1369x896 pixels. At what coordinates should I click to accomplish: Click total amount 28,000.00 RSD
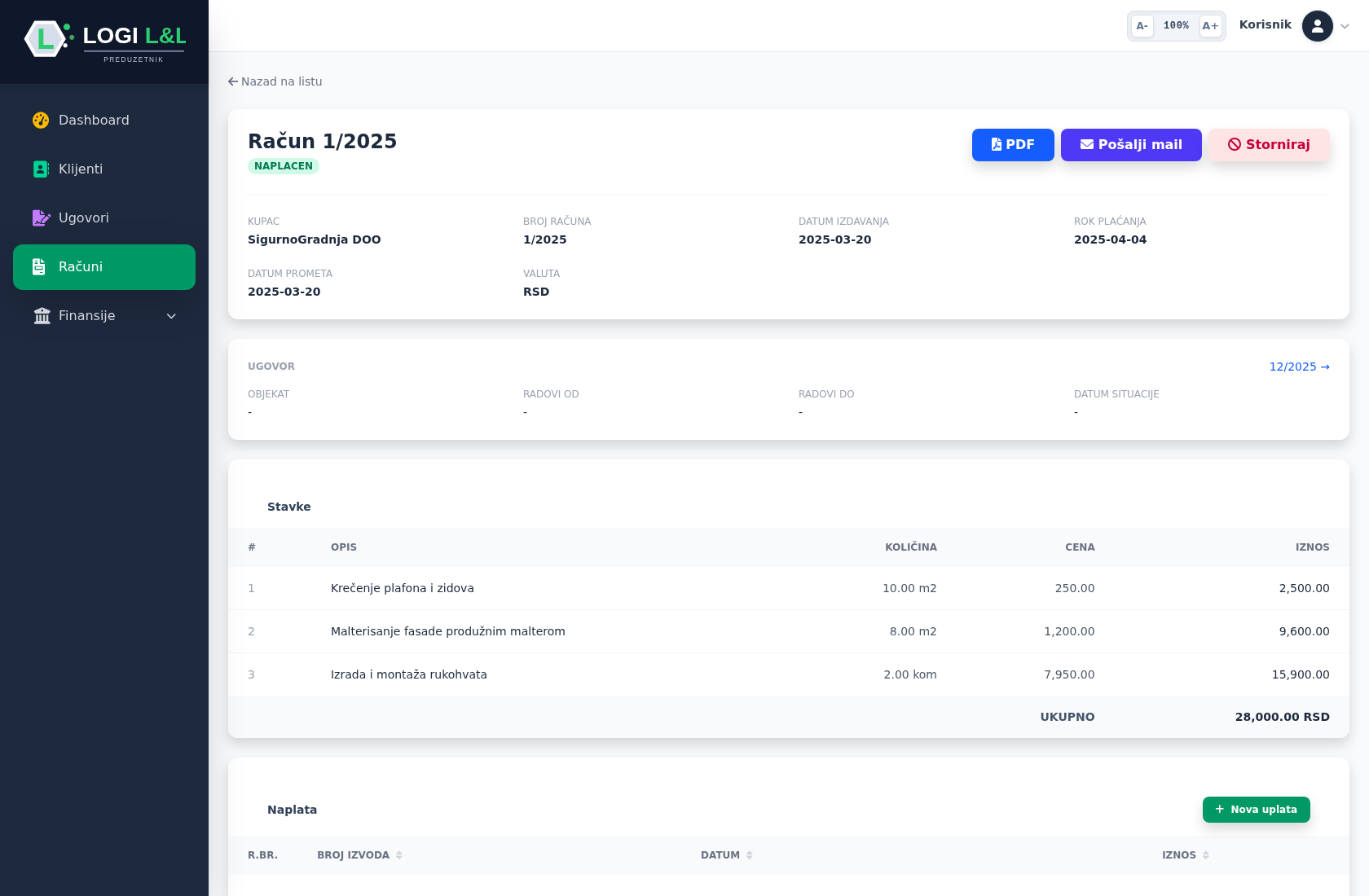[1282, 717]
